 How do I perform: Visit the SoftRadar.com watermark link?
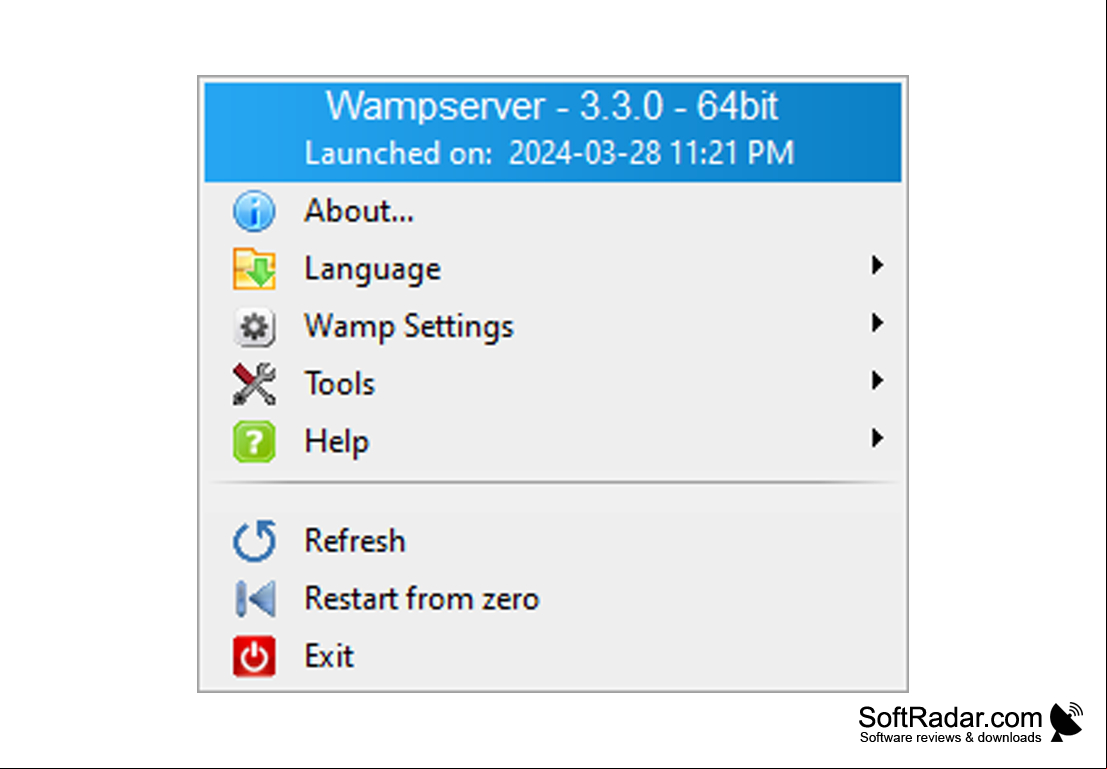(970, 723)
